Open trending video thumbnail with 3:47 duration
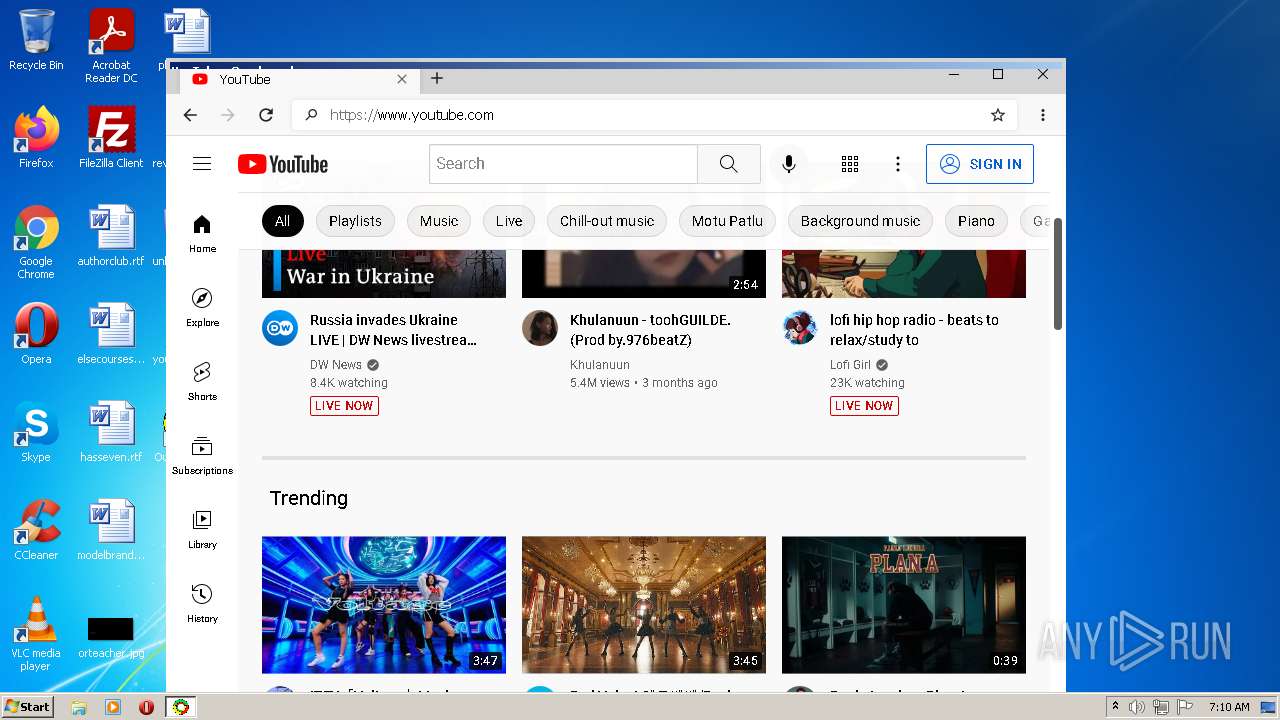This screenshot has width=1280, height=720. pyautogui.click(x=384, y=605)
